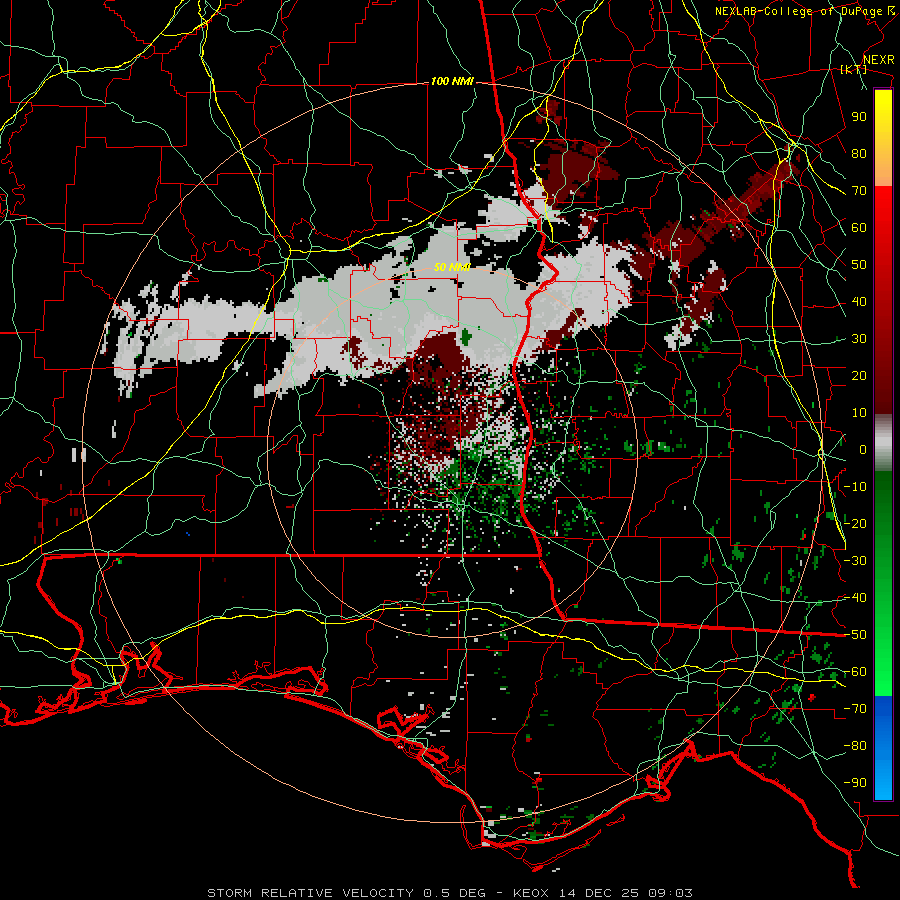Click the NEXR label near the scale
900x900 pixels.
(879, 59)
